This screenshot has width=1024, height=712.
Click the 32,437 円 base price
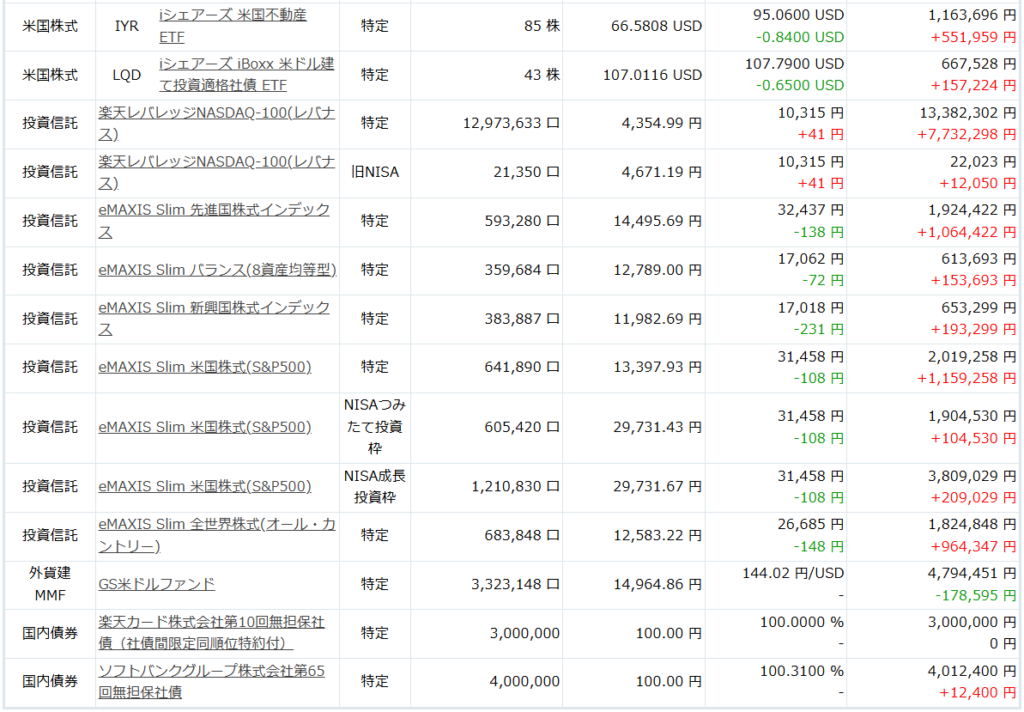(810, 210)
